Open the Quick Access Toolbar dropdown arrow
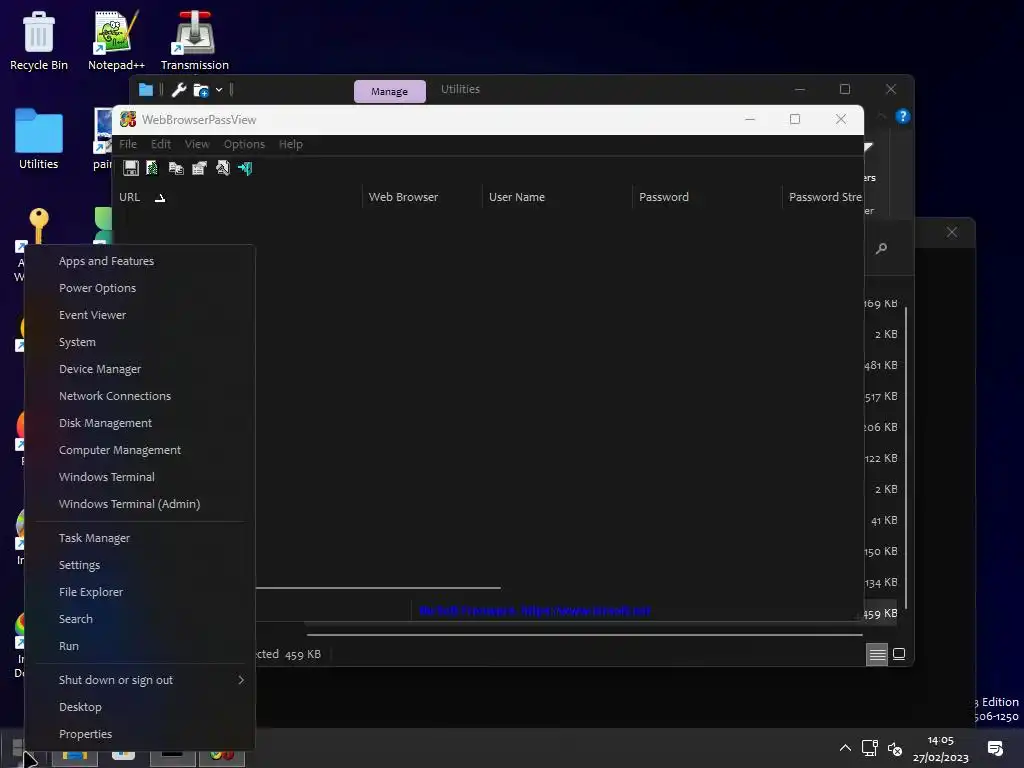This screenshot has width=1024, height=768. click(x=219, y=90)
